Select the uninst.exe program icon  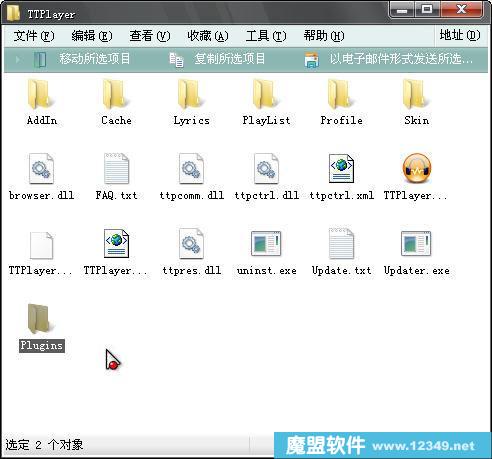pyautogui.click(x=266, y=244)
